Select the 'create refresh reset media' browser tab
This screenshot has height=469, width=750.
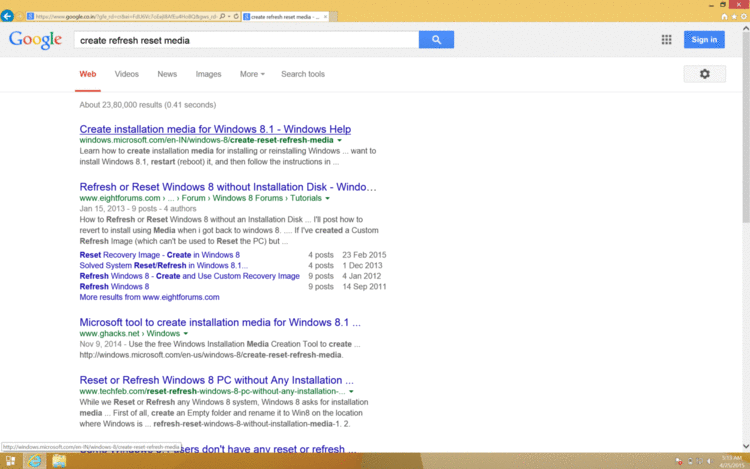[286, 17]
